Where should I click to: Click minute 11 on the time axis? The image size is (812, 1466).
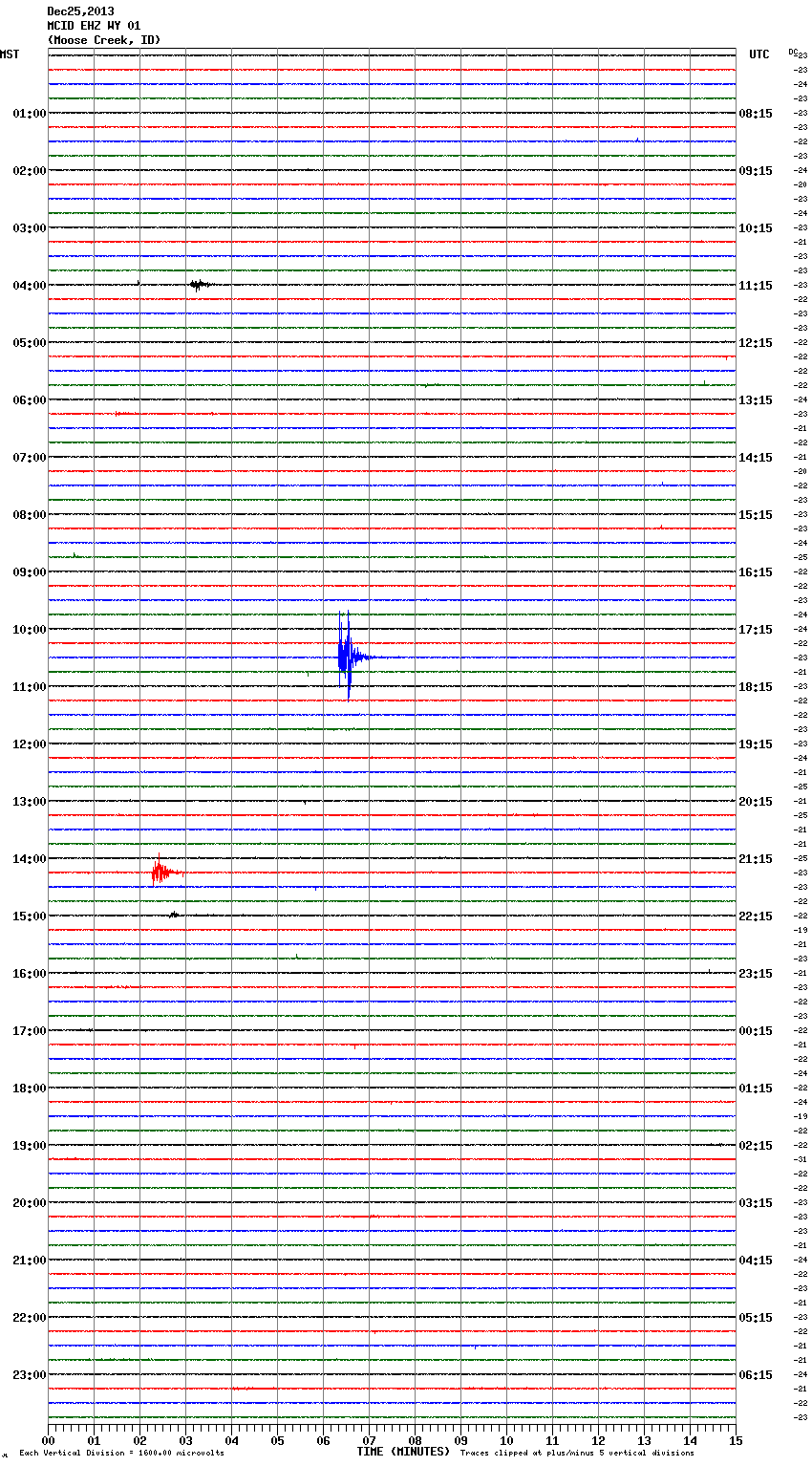tap(552, 1440)
